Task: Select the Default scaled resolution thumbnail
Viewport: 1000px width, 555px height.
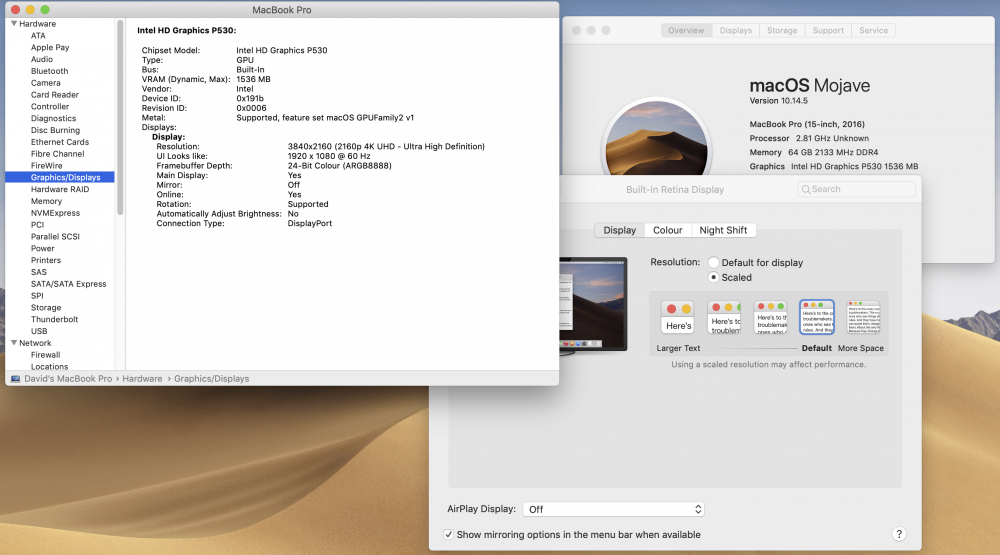Action: [817, 317]
